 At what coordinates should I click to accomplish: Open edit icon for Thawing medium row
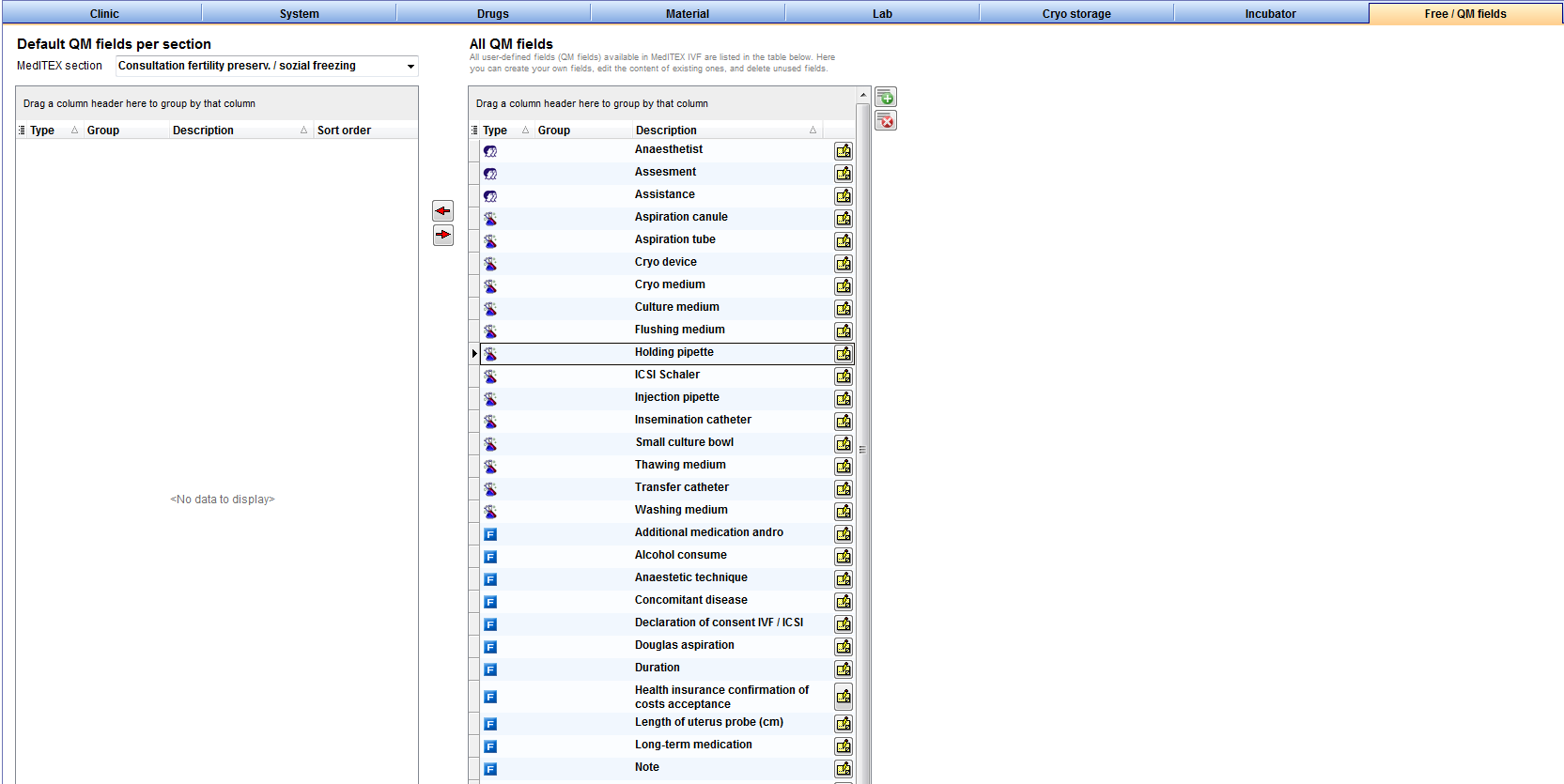click(x=844, y=467)
